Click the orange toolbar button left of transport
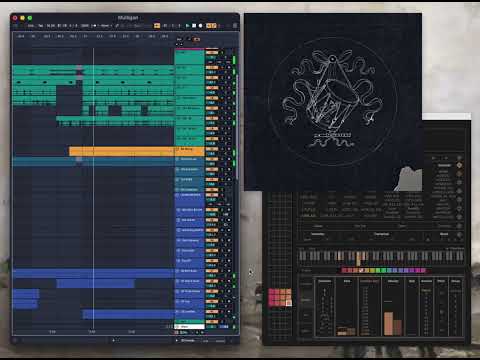The image size is (480, 360). (157, 25)
